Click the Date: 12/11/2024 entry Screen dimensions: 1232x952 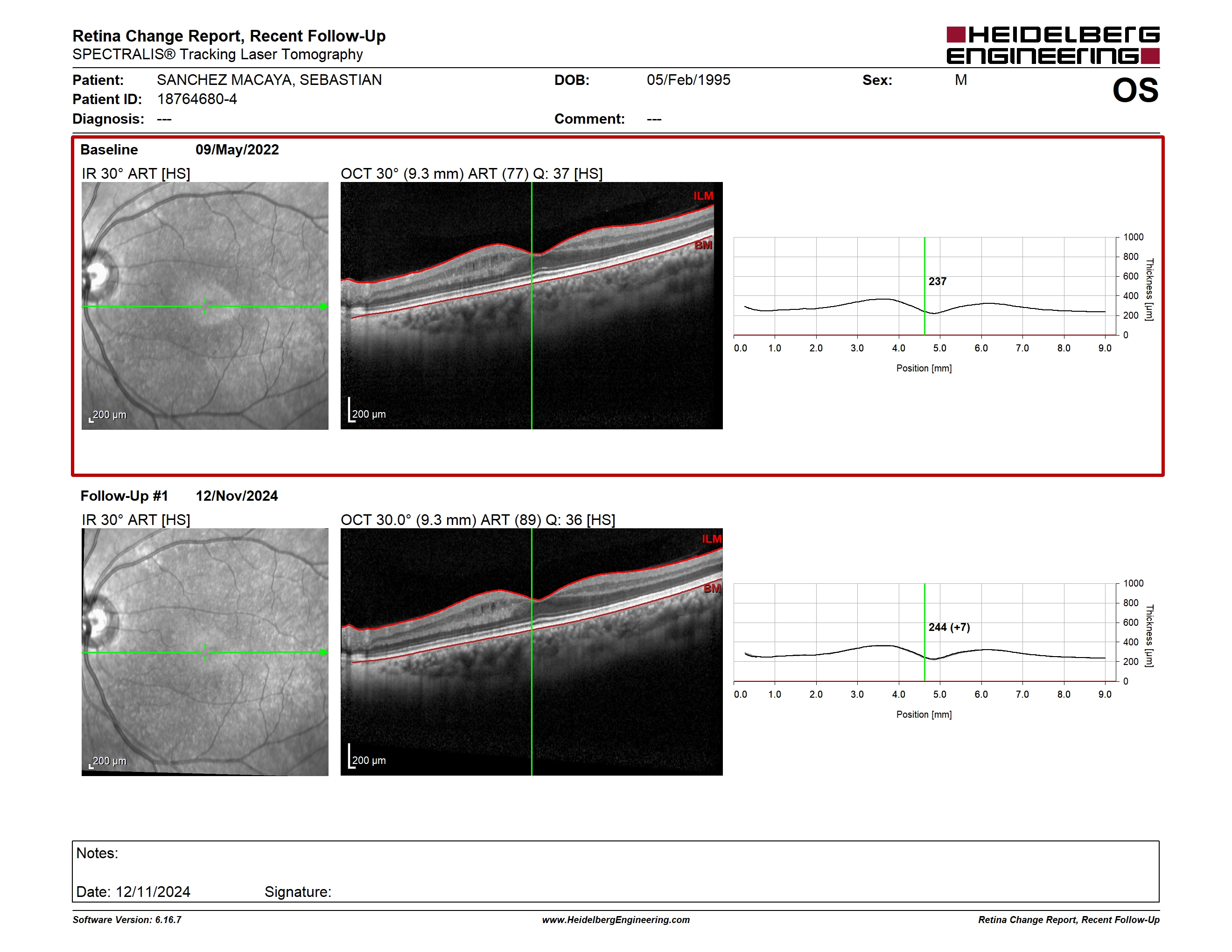click(133, 892)
